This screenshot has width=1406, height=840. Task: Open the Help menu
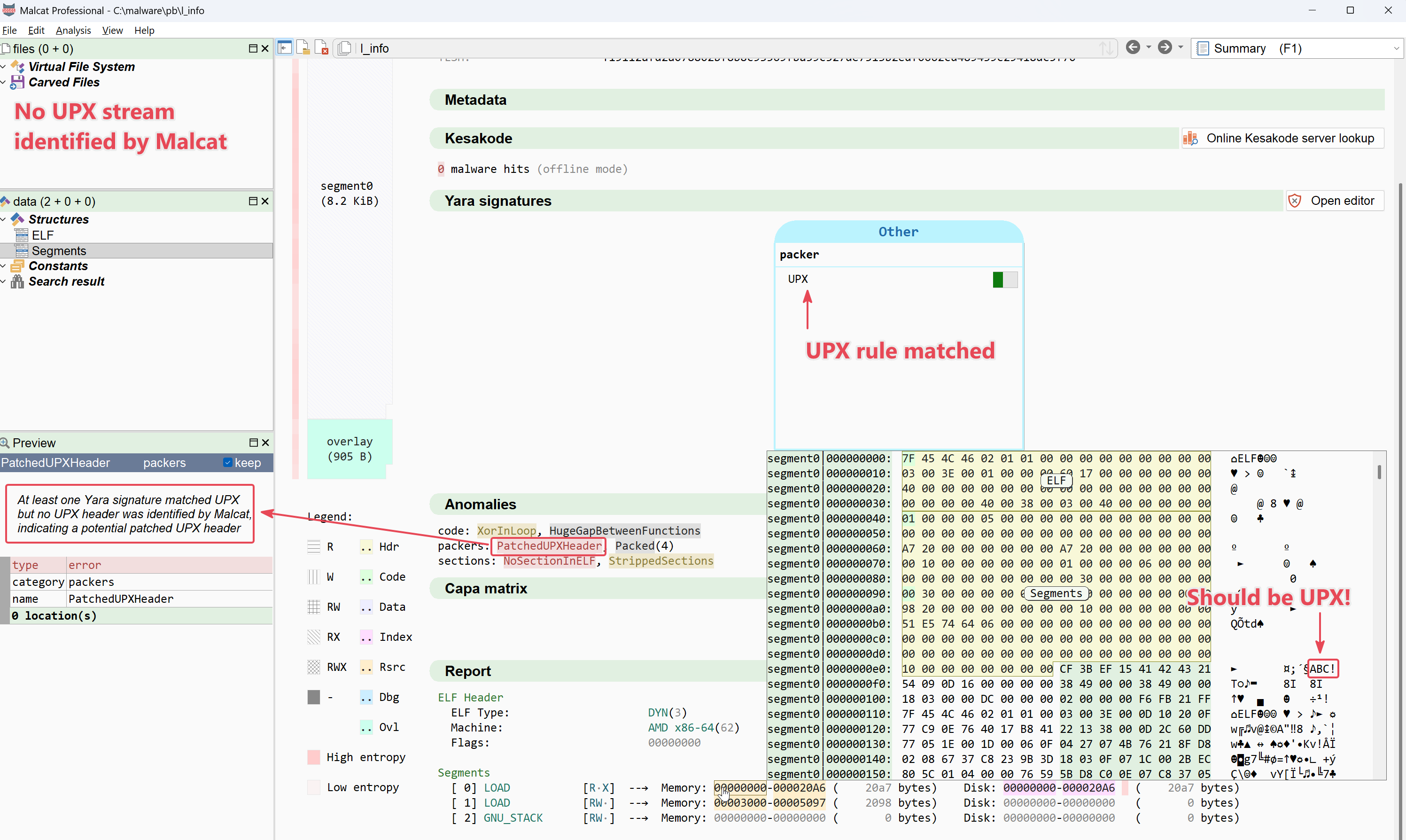click(x=144, y=30)
